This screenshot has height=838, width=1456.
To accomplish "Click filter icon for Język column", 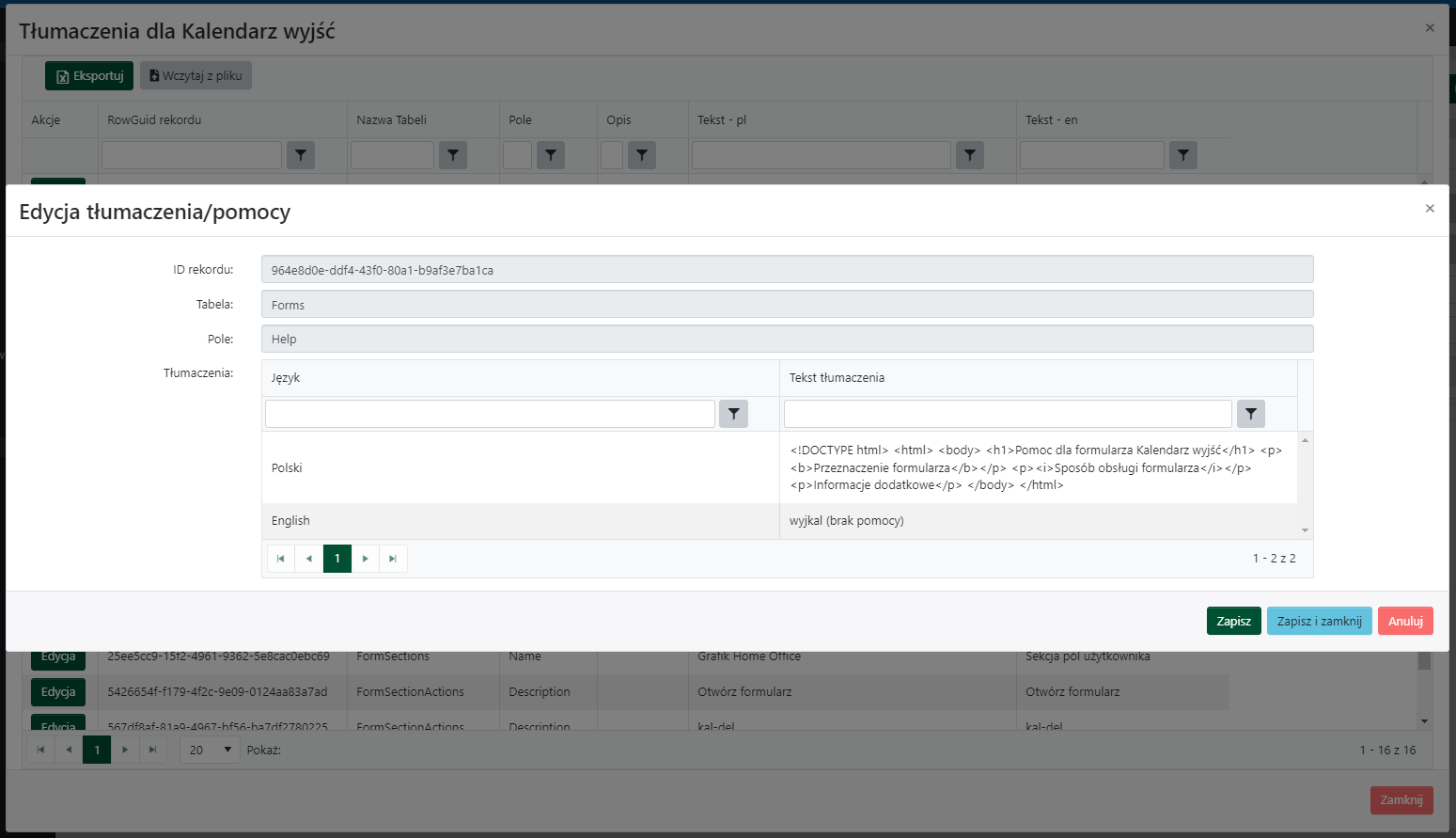I will (x=733, y=414).
